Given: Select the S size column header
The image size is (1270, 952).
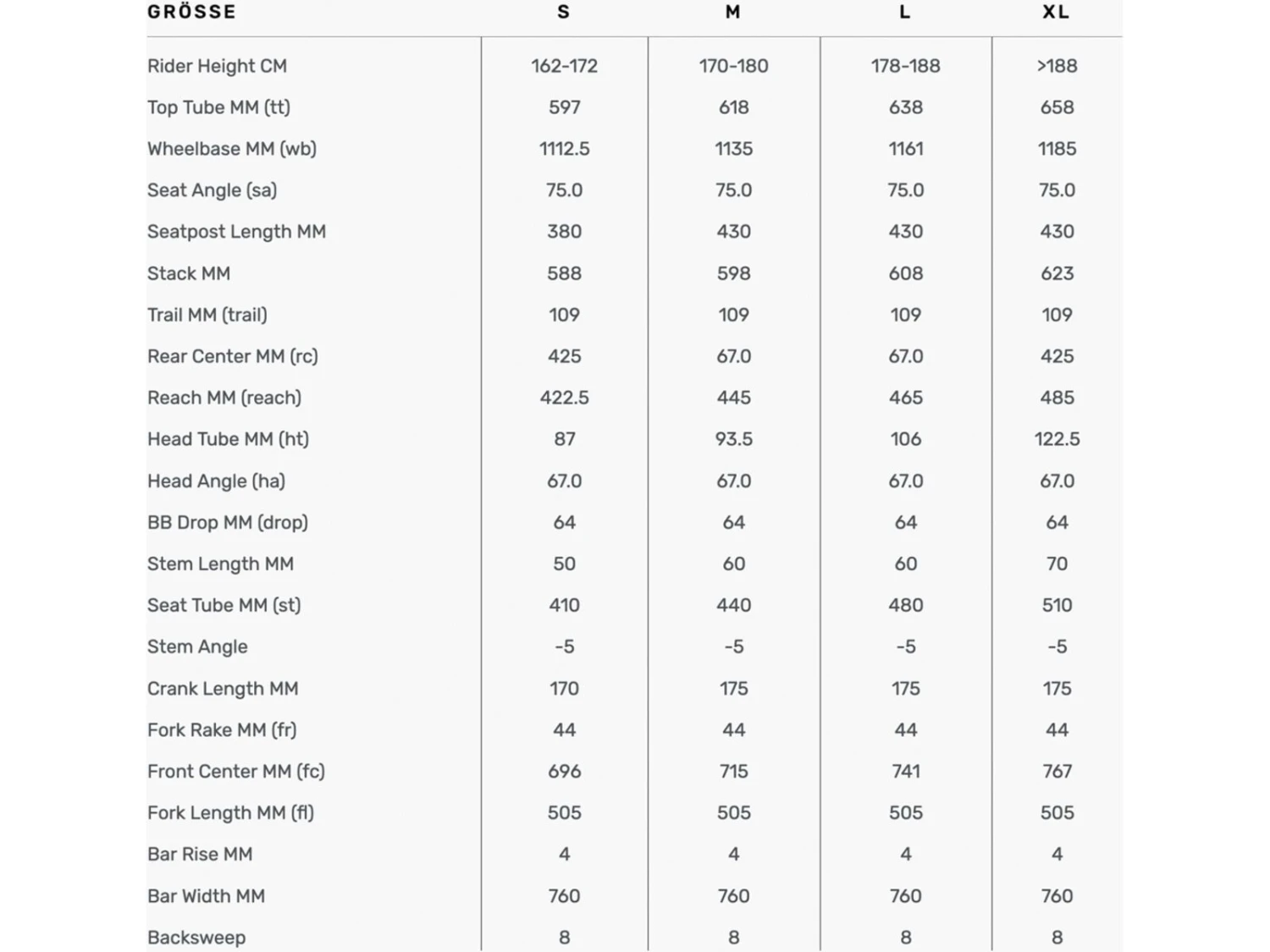Looking at the screenshot, I should click(x=564, y=12).
